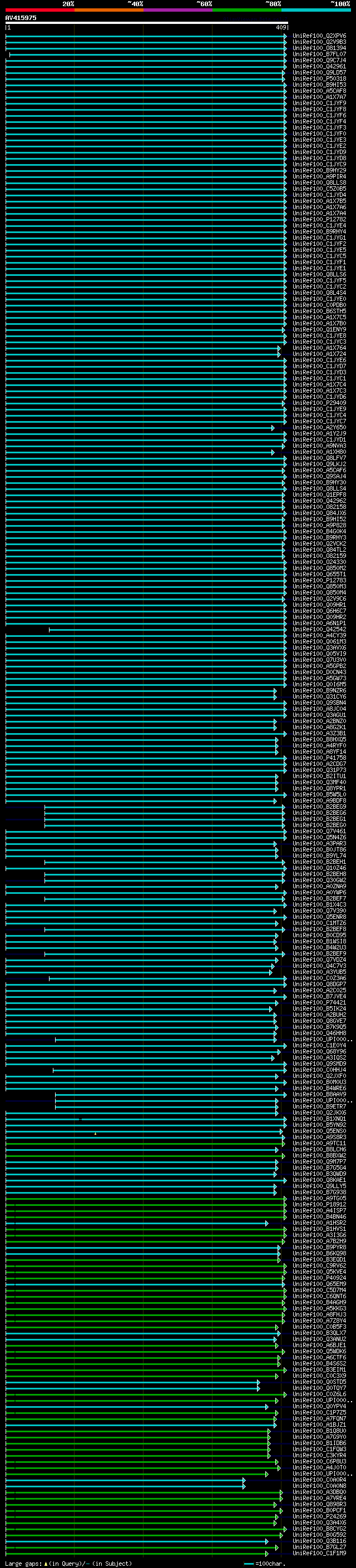Select hit UniRef100_Q2V9B3
Viewport: 356px width, 1568px height.
tap(319, 42)
